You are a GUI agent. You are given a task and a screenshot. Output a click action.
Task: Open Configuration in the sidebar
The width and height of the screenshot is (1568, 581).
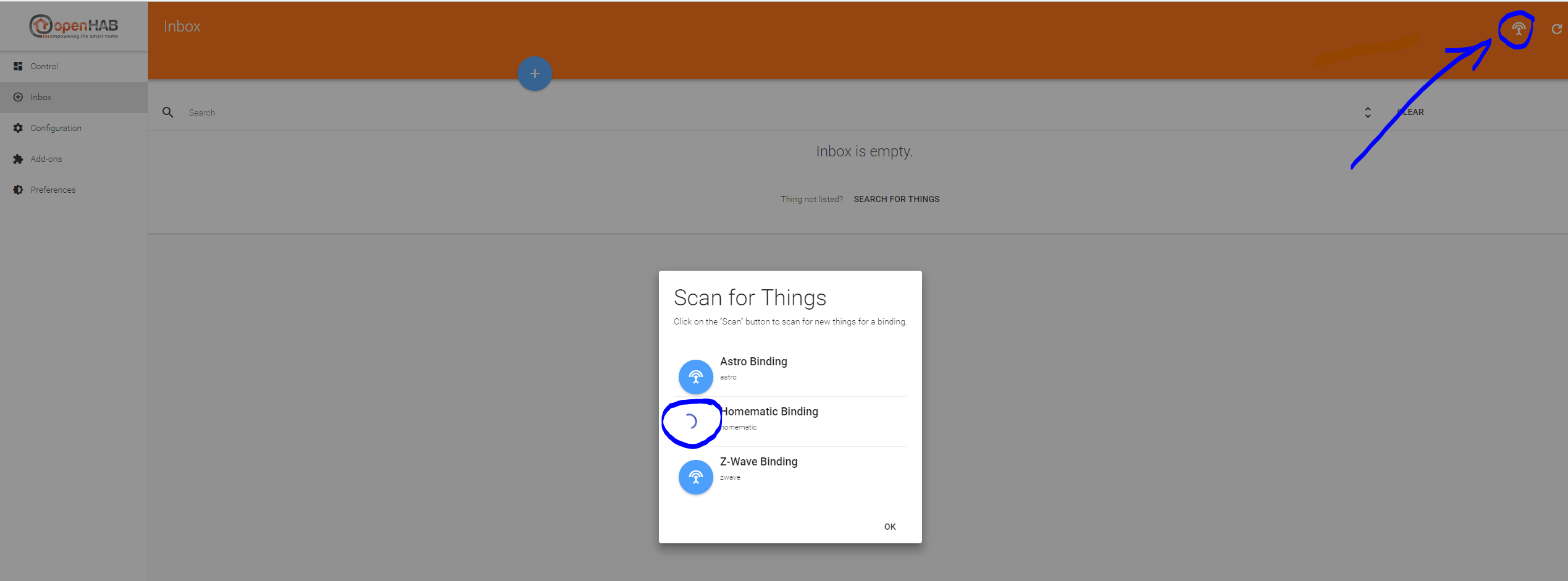pyautogui.click(x=73, y=128)
